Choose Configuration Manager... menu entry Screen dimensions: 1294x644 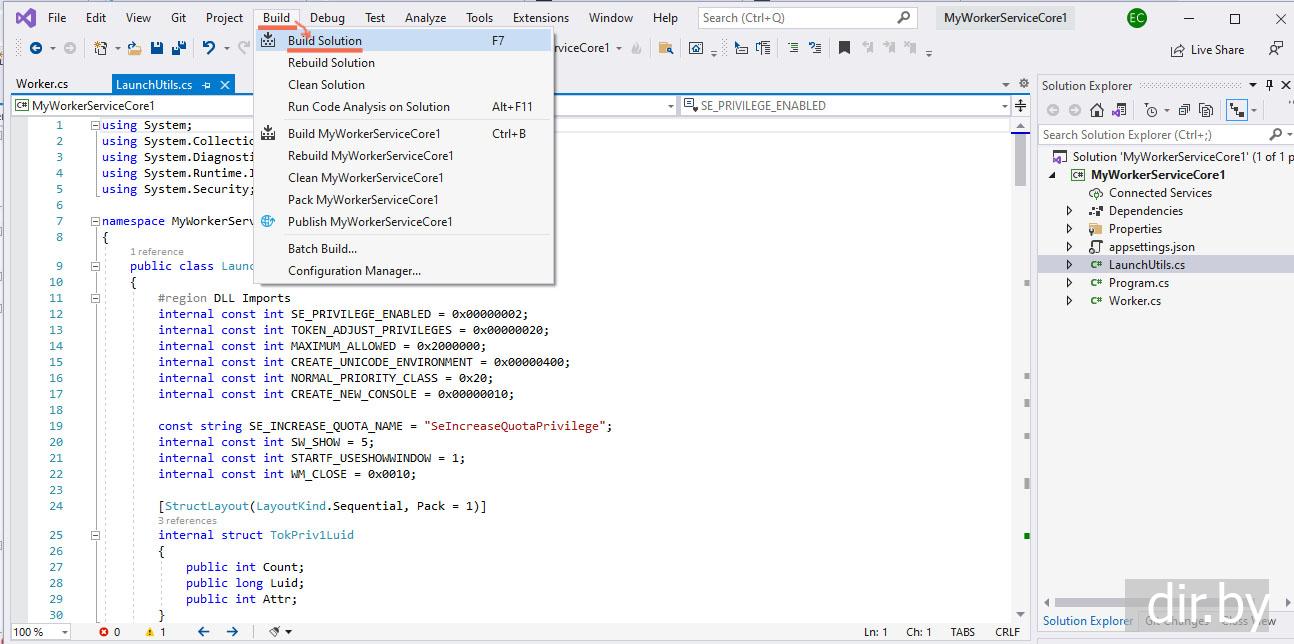(354, 271)
